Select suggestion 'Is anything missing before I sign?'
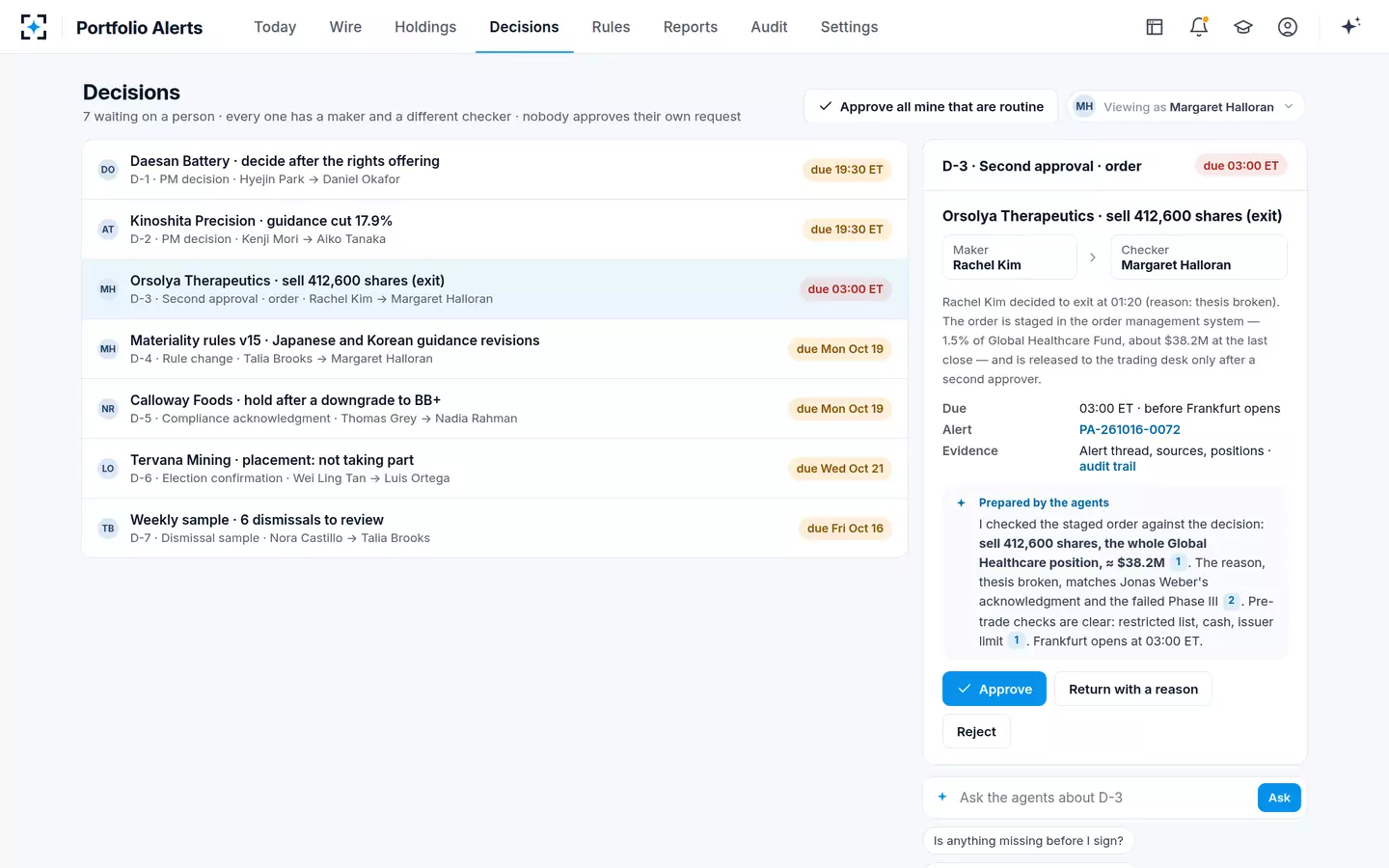 pos(1028,841)
